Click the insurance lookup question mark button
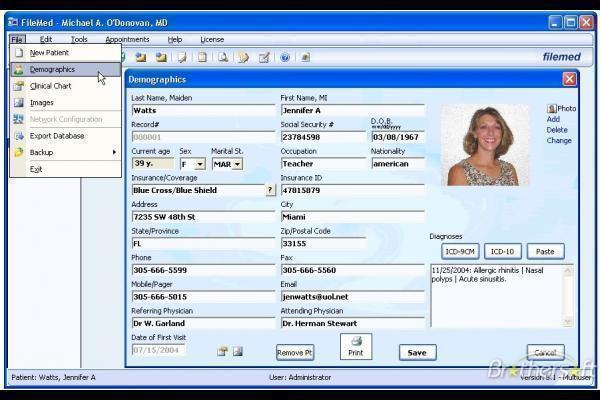Screen dimensions: 600x400 coord(269,189)
